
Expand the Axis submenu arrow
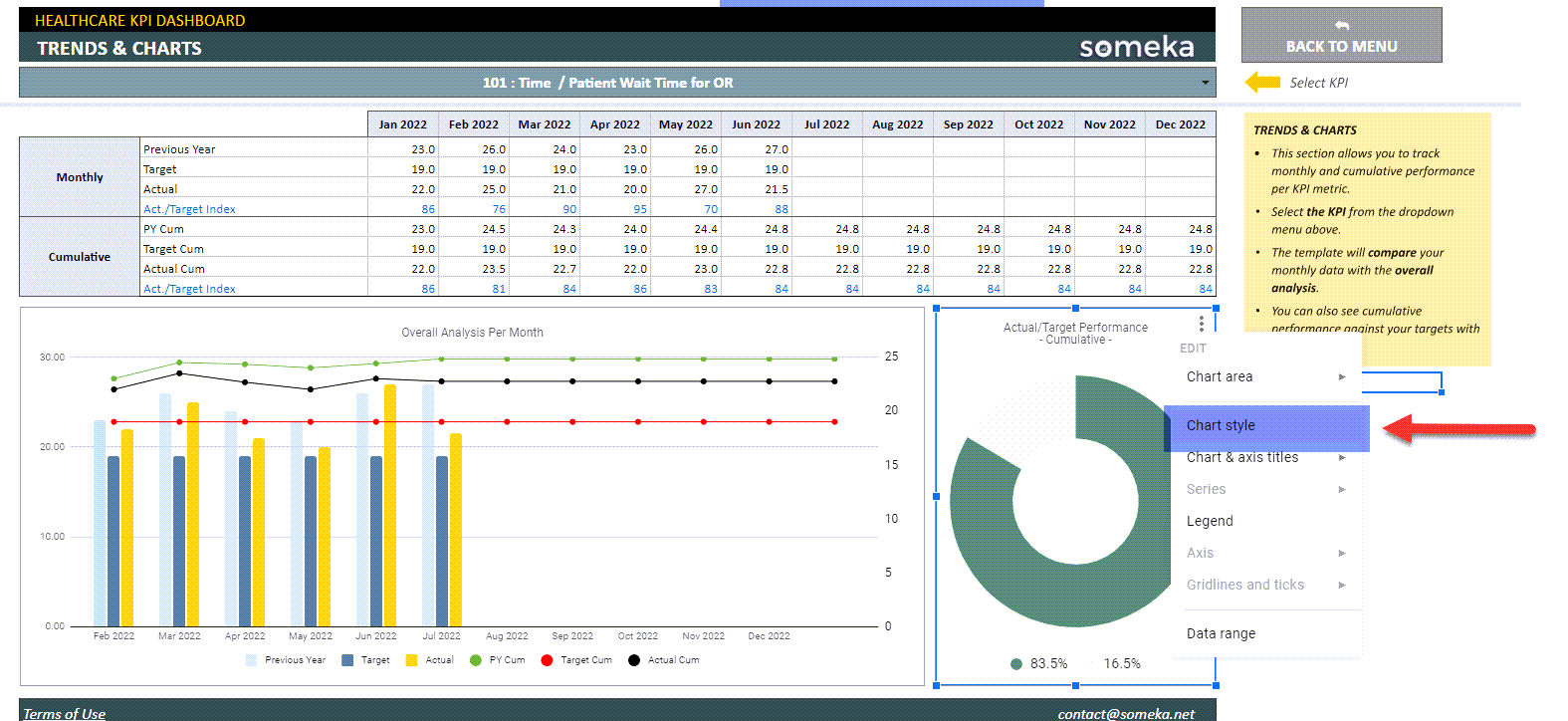tap(1342, 553)
